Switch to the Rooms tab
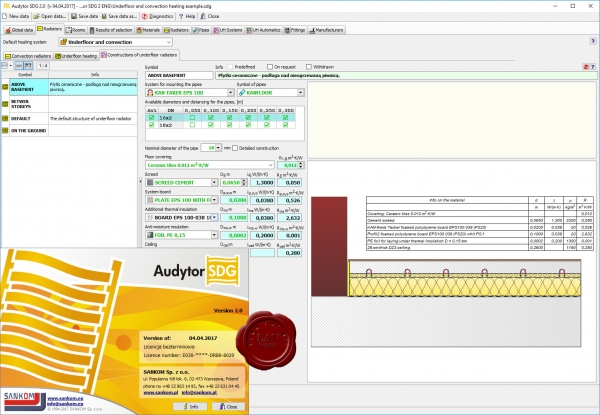The height and width of the screenshot is (415, 600). (x=75, y=30)
